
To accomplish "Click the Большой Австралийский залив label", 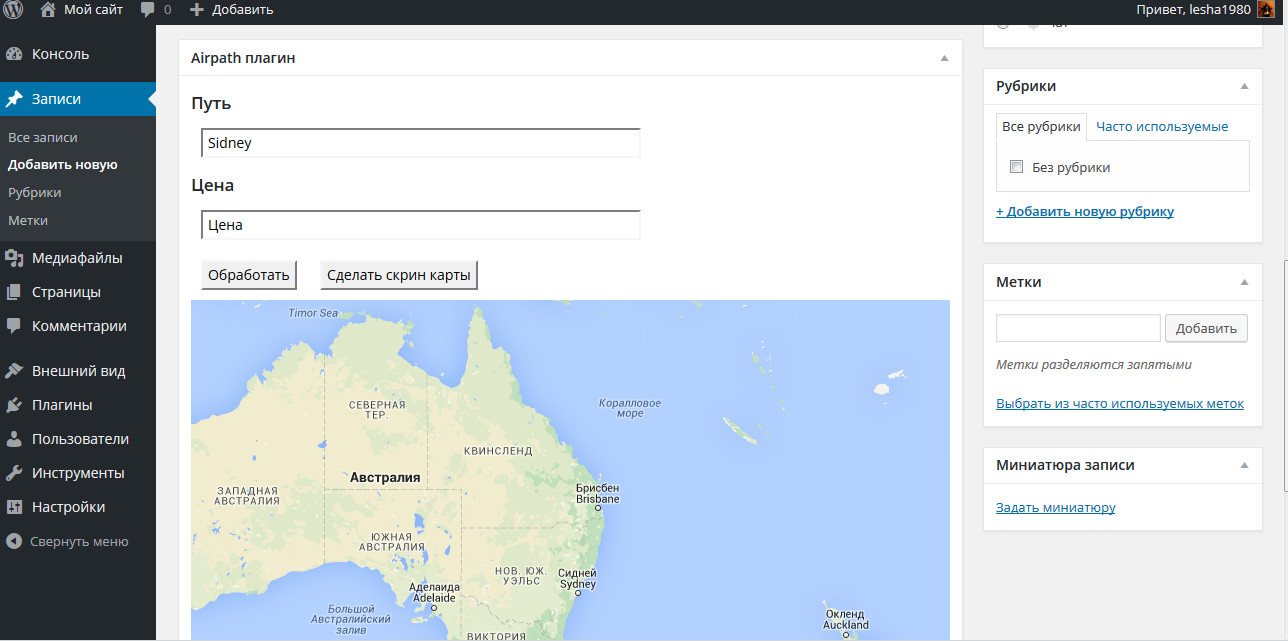I will pos(352,621).
